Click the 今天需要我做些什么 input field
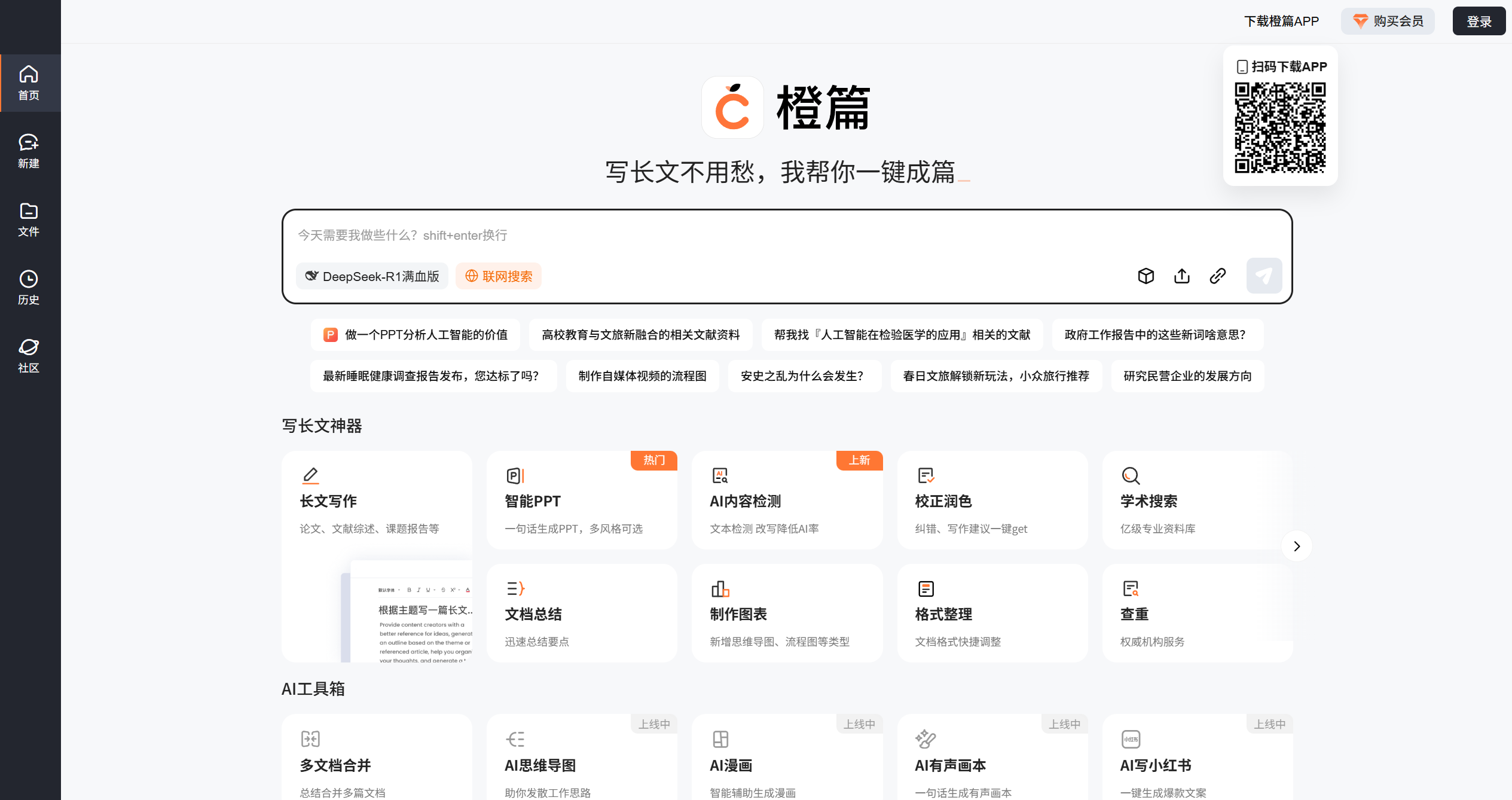The image size is (1512, 800). pyautogui.click(x=787, y=236)
